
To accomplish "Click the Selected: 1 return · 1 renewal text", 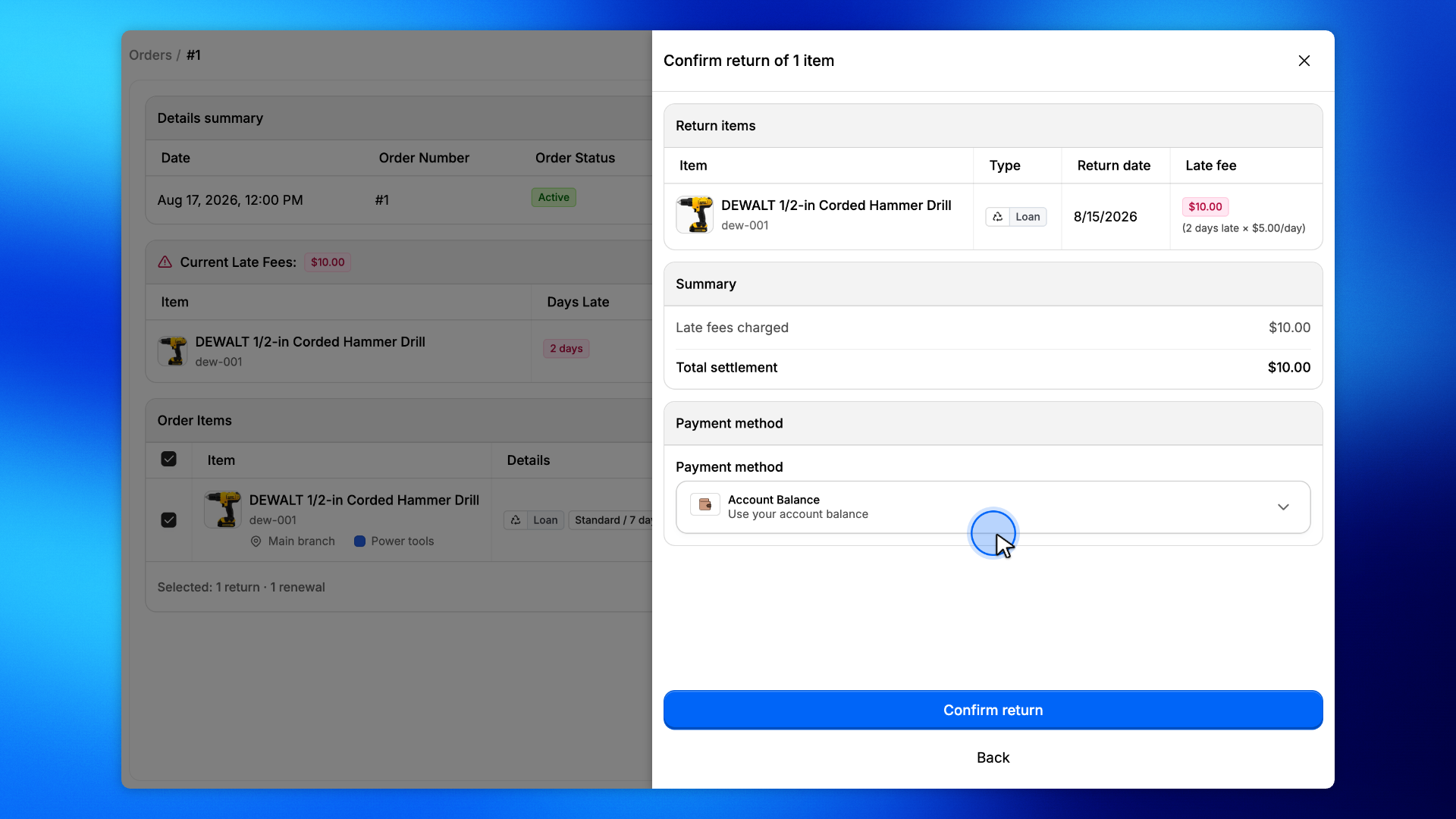I will pos(241,587).
